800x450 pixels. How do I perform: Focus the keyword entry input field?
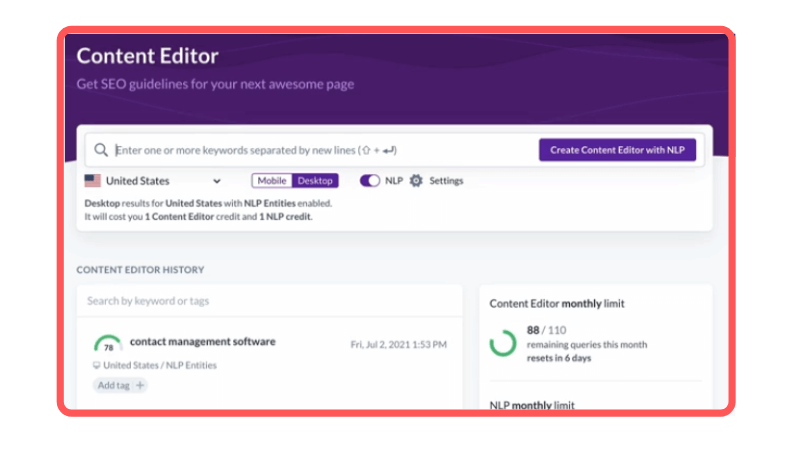coord(324,150)
